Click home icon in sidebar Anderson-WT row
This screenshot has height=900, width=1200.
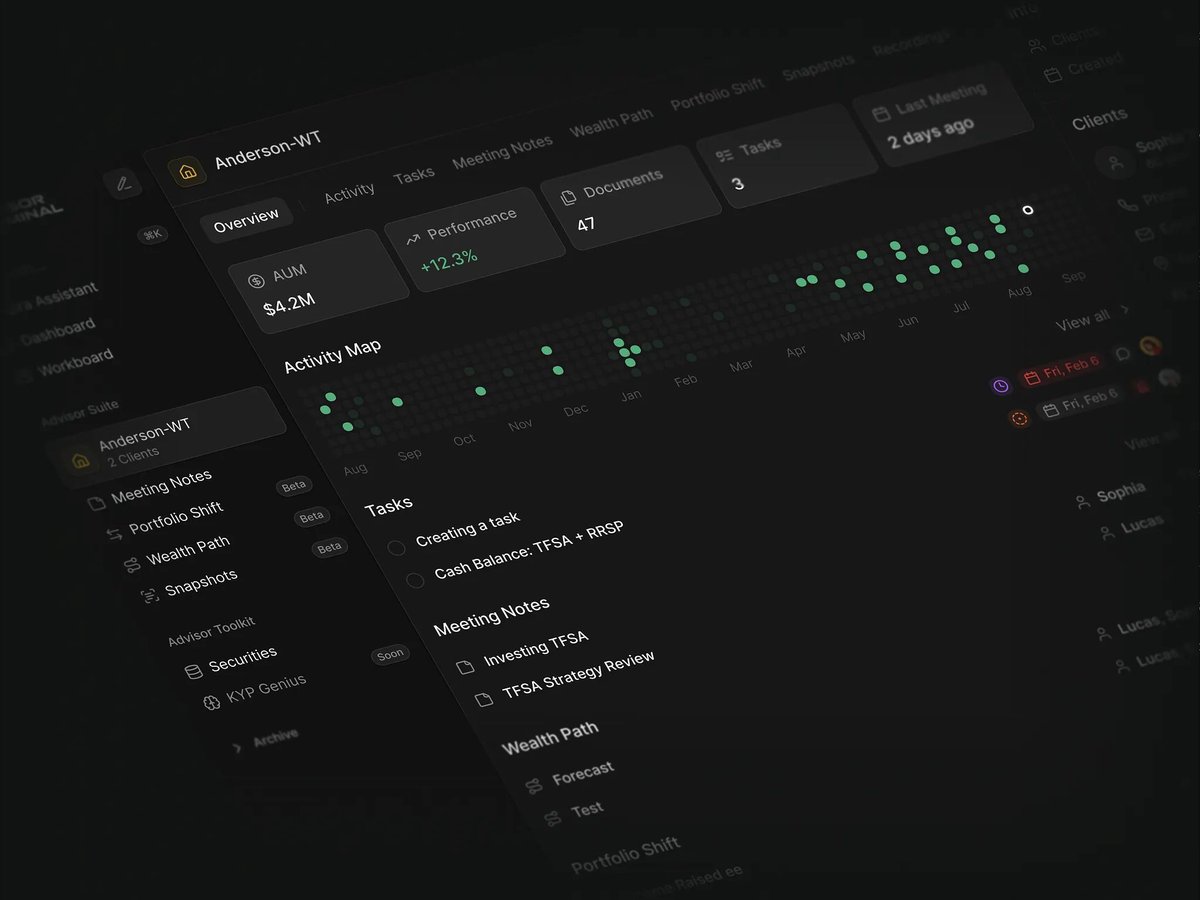click(x=81, y=460)
